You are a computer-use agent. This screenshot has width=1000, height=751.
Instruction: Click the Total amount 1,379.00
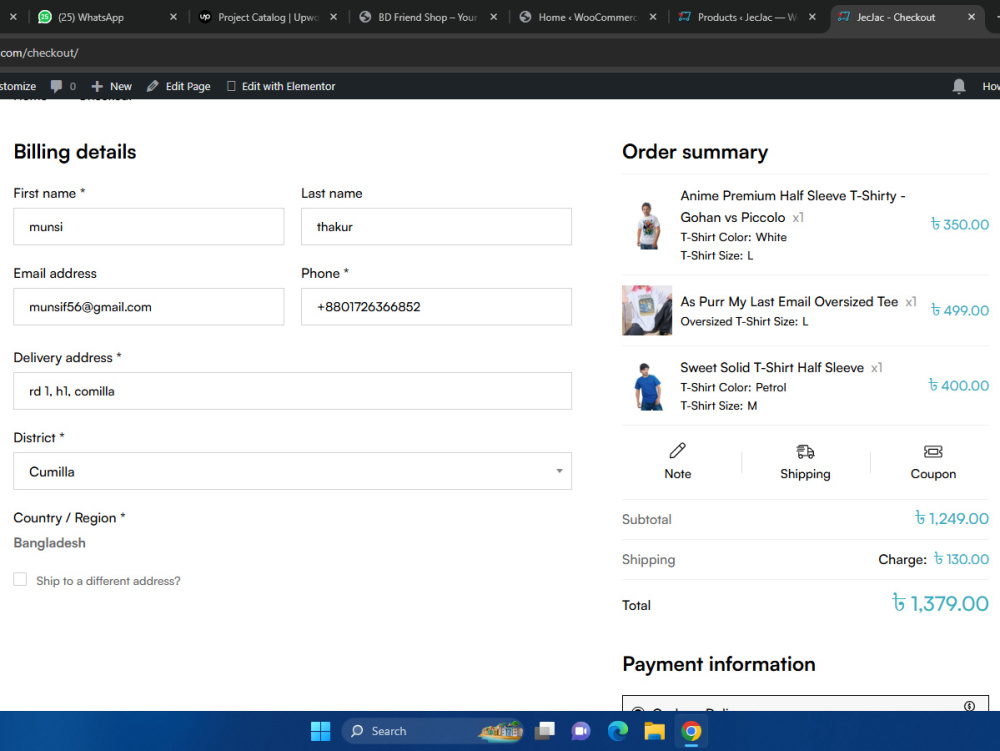point(940,603)
